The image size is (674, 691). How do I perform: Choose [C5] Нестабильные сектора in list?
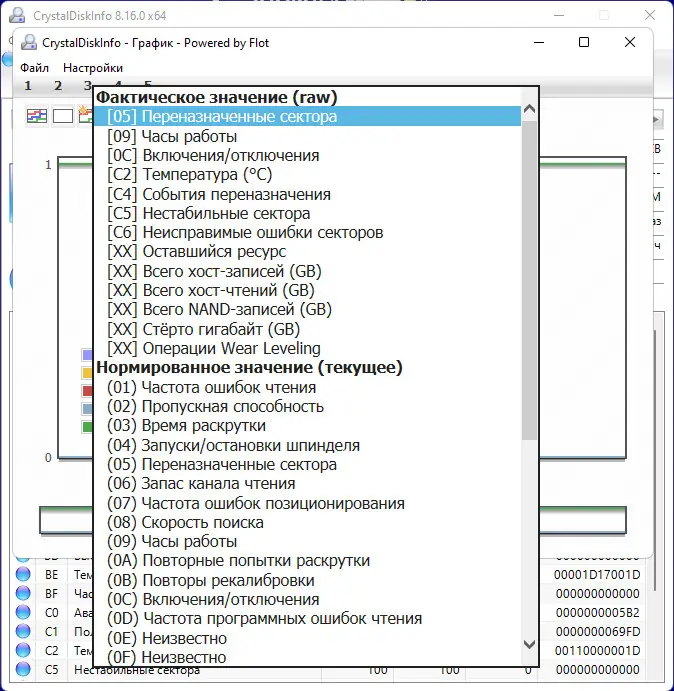(x=307, y=213)
